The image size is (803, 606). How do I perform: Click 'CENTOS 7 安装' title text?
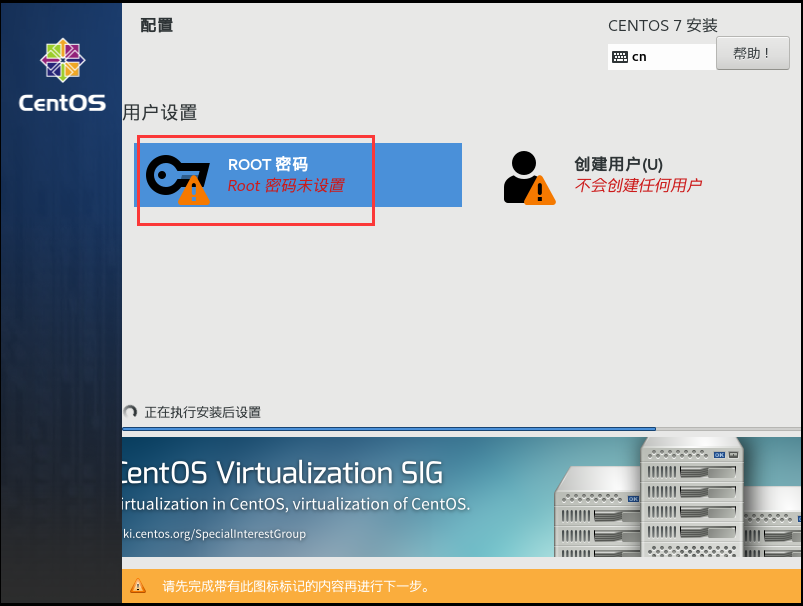click(663, 26)
